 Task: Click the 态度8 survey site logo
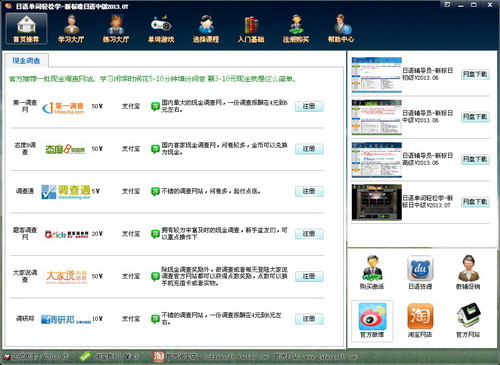click(x=65, y=149)
